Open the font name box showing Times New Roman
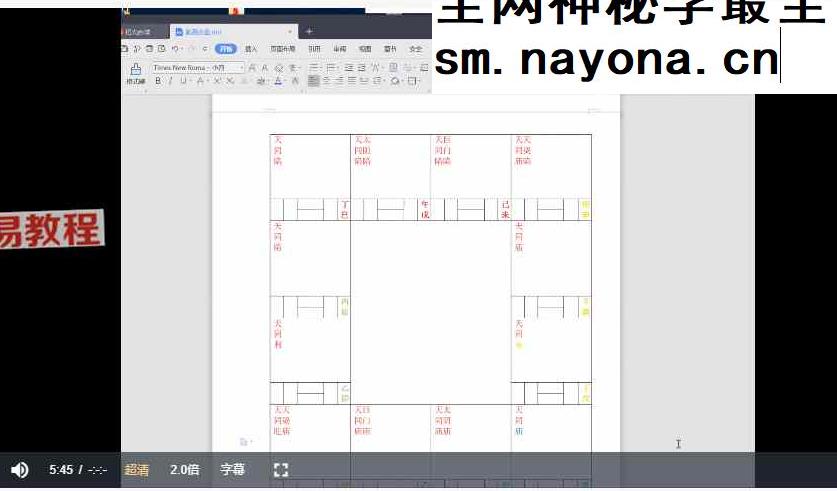The height and width of the screenshot is (491, 837). (x=181, y=68)
